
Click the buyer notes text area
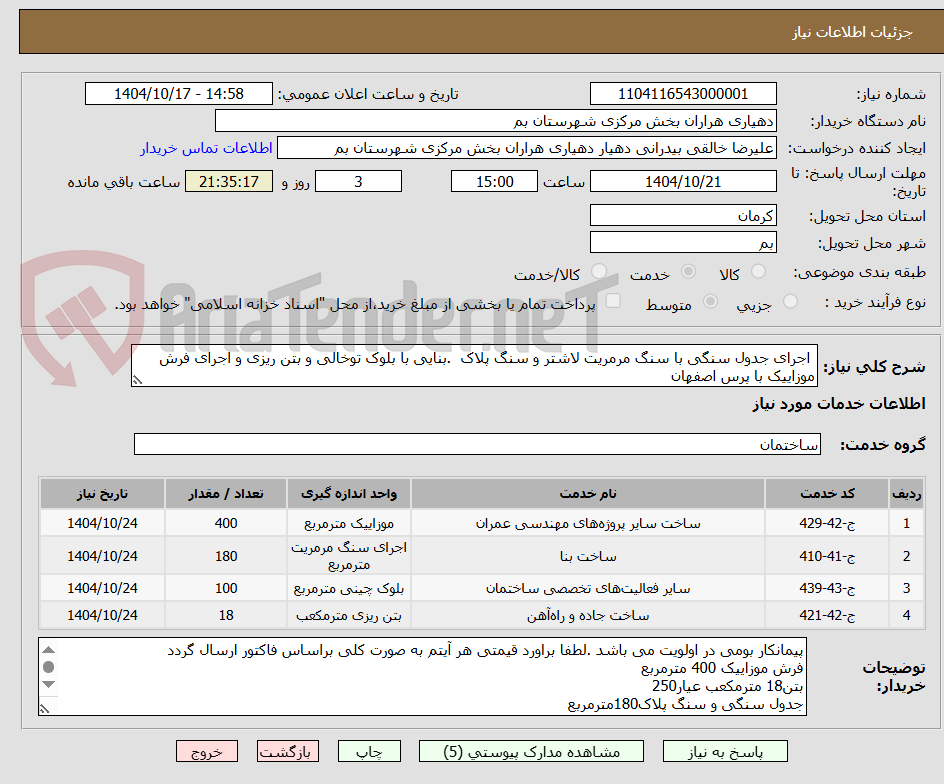[x=423, y=677]
